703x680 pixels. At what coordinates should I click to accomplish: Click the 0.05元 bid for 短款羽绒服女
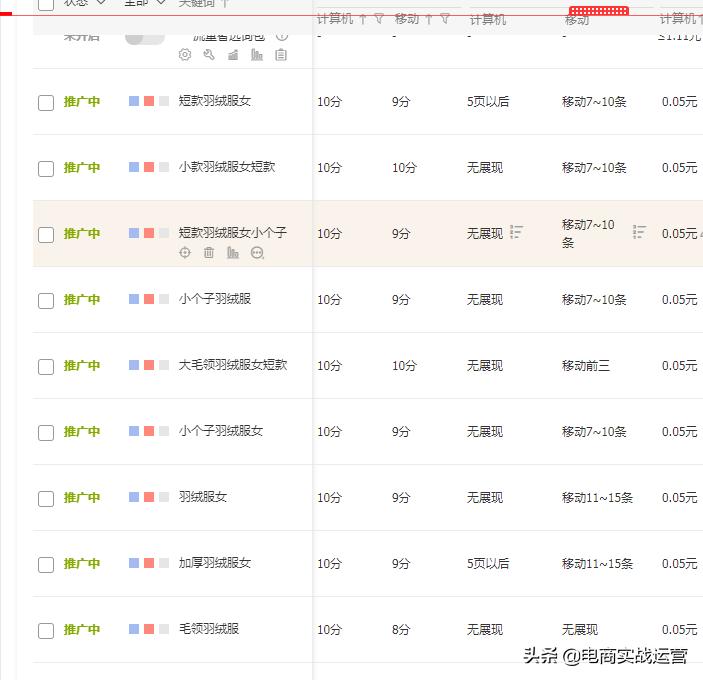(679, 102)
